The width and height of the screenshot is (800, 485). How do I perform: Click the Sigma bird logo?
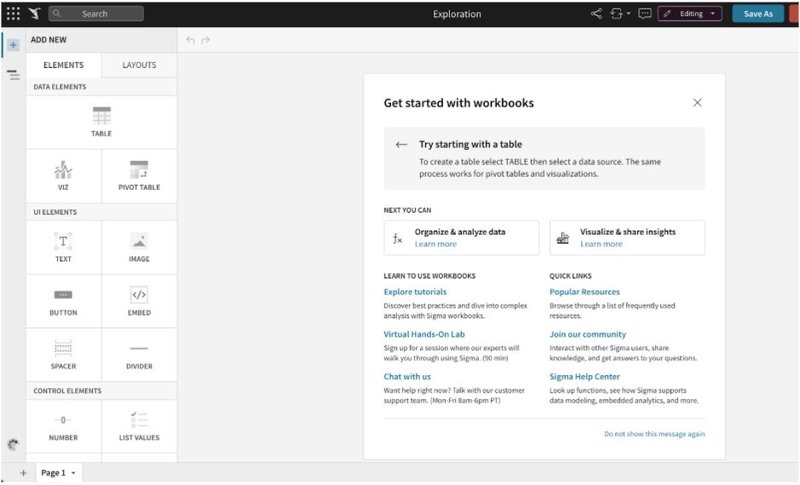[x=34, y=14]
